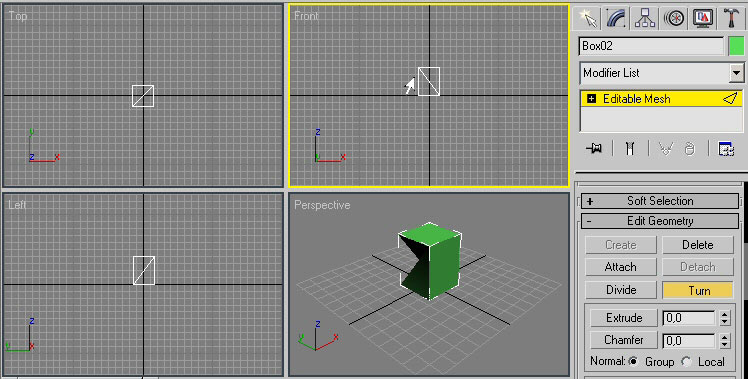This screenshot has width=748, height=379.
Task: Click the box's diagonal edge in Front viewport
Action: [429, 82]
